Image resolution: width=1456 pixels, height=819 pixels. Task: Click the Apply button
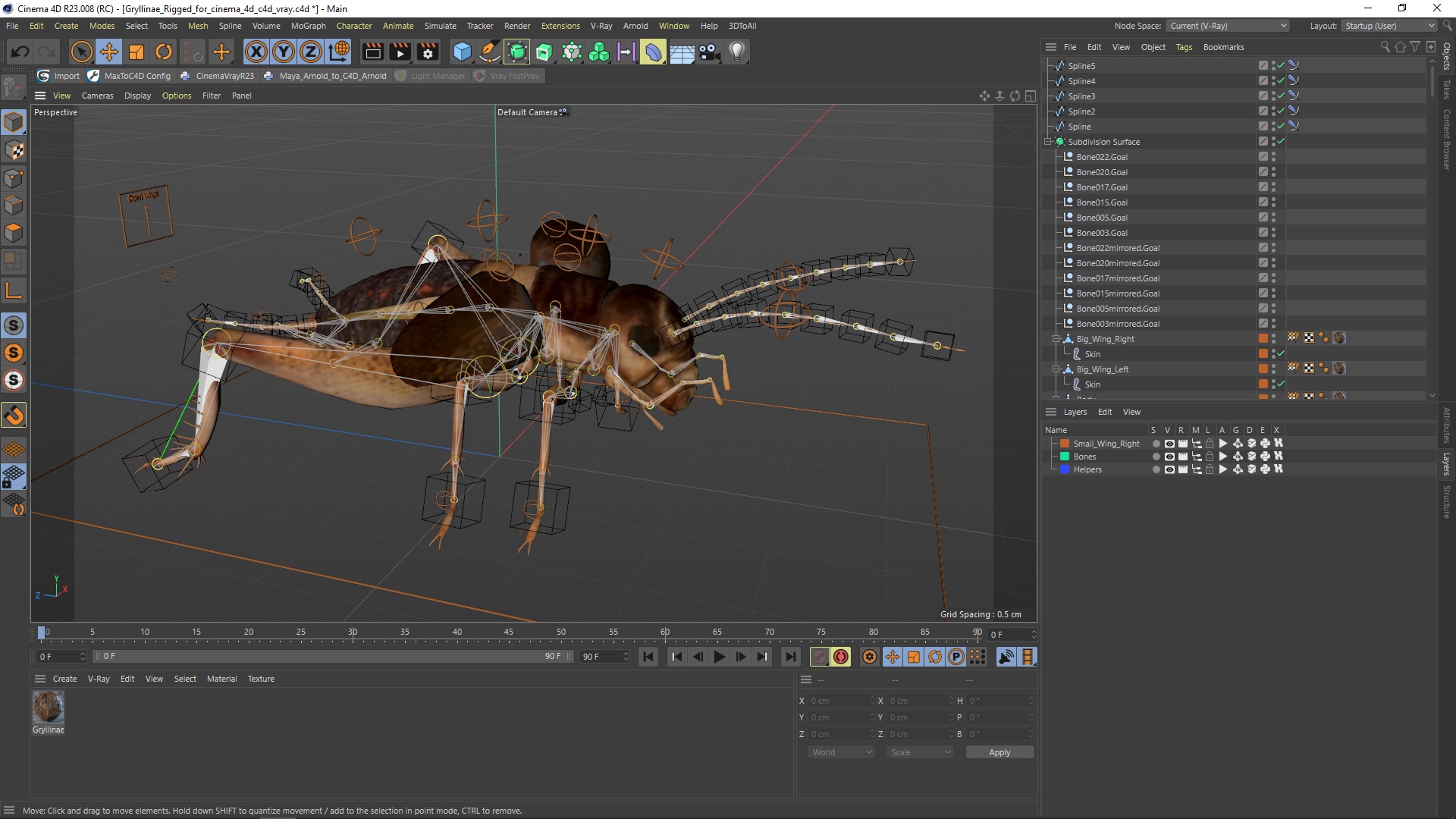click(999, 752)
